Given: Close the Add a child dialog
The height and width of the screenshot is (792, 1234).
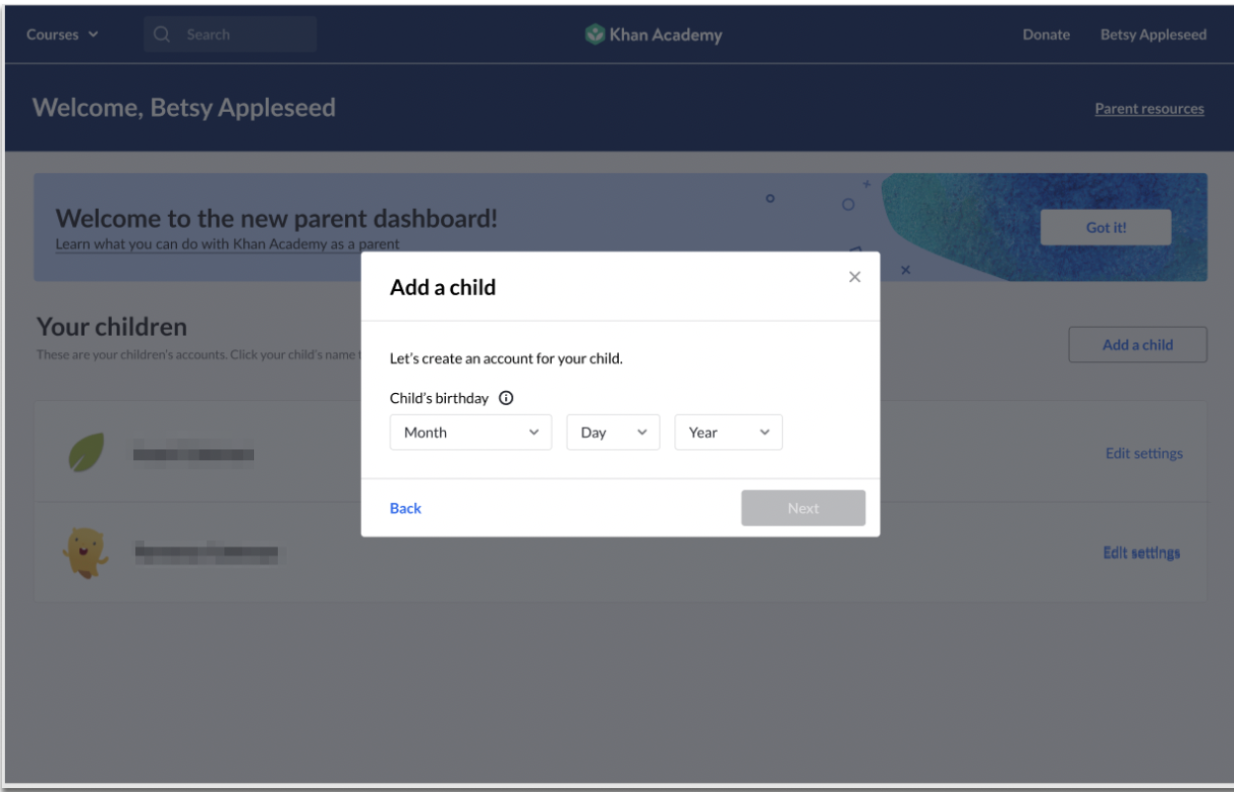Looking at the screenshot, I should (x=854, y=277).
